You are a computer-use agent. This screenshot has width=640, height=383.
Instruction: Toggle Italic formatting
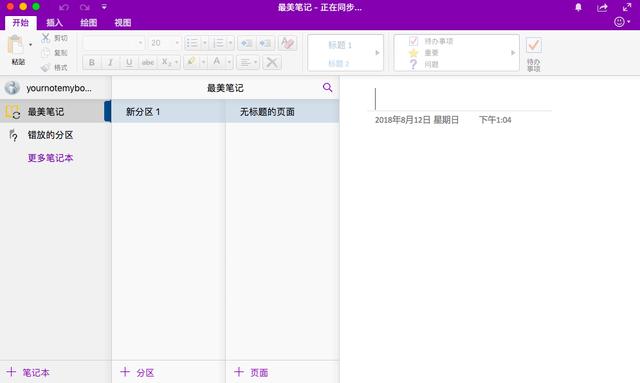pyautogui.click(x=110, y=62)
